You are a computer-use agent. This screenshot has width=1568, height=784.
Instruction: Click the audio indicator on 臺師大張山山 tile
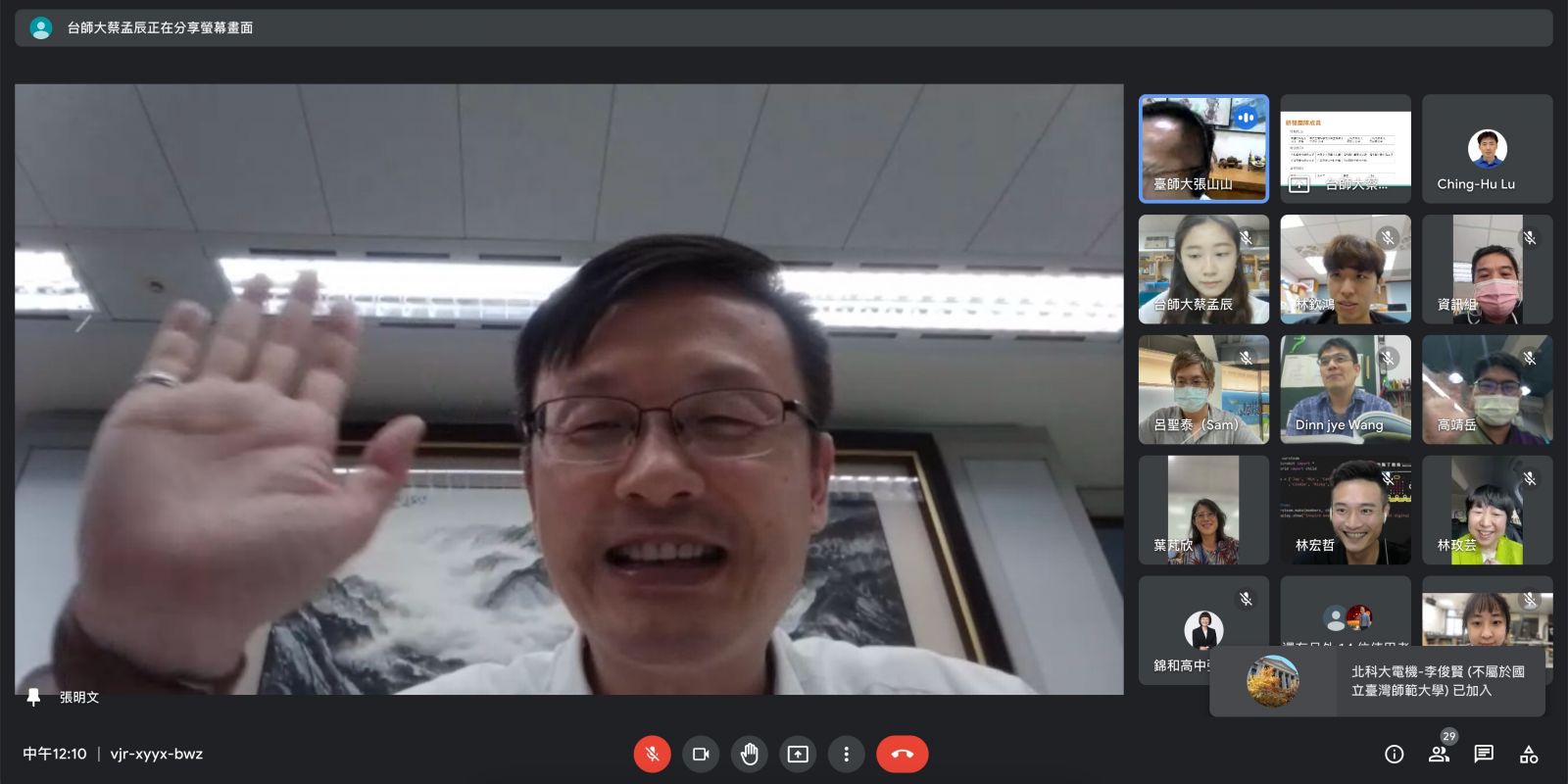pyautogui.click(x=1246, y=118)
